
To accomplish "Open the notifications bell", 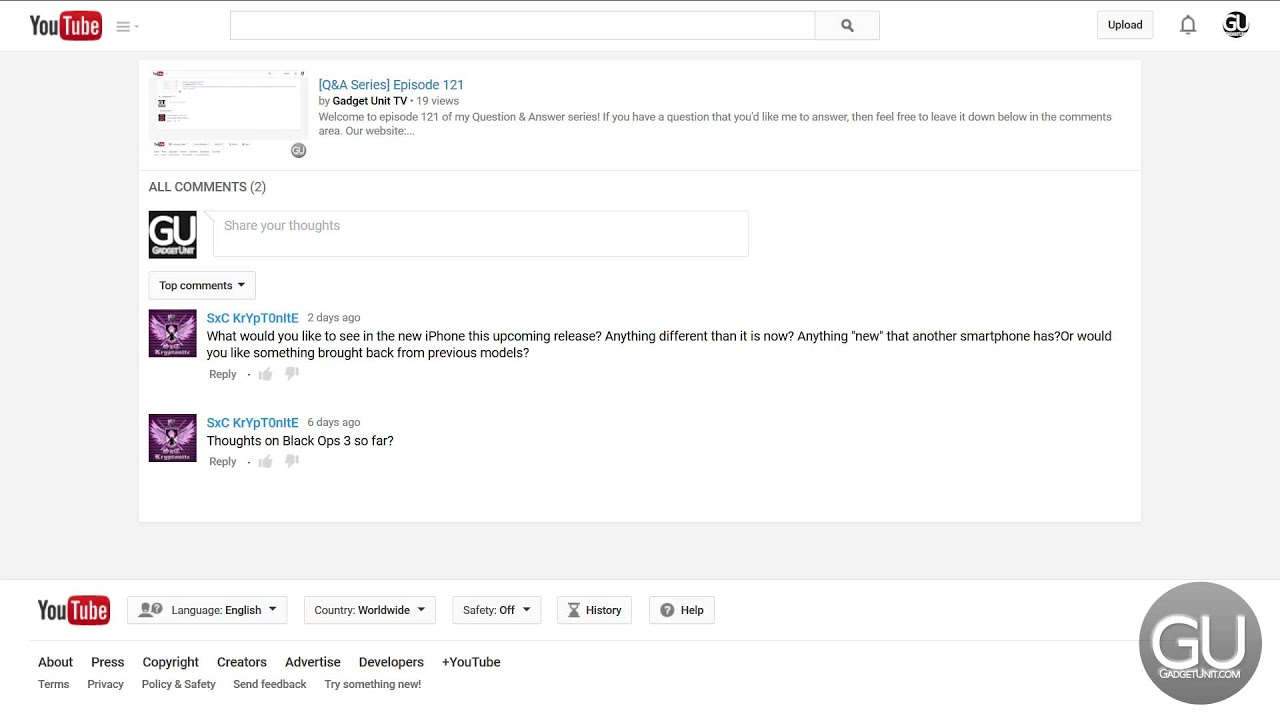I will click(x=1188, y=25).
